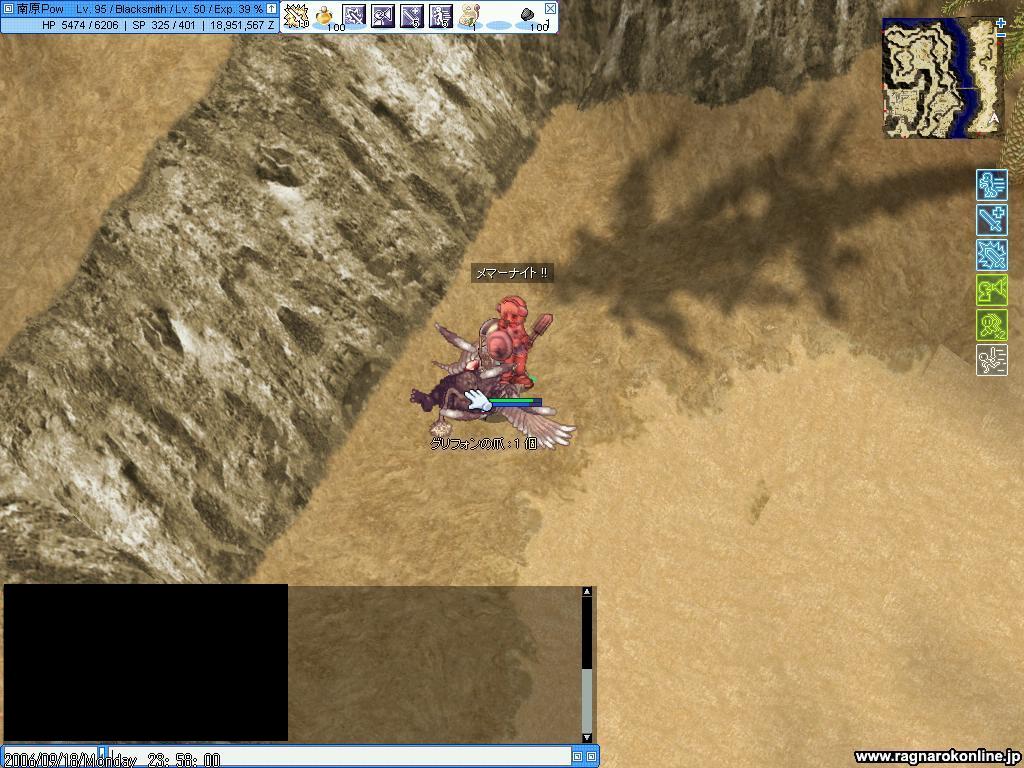Activate the second hotkey bar skill with slashed sword

tap(354, 16)
